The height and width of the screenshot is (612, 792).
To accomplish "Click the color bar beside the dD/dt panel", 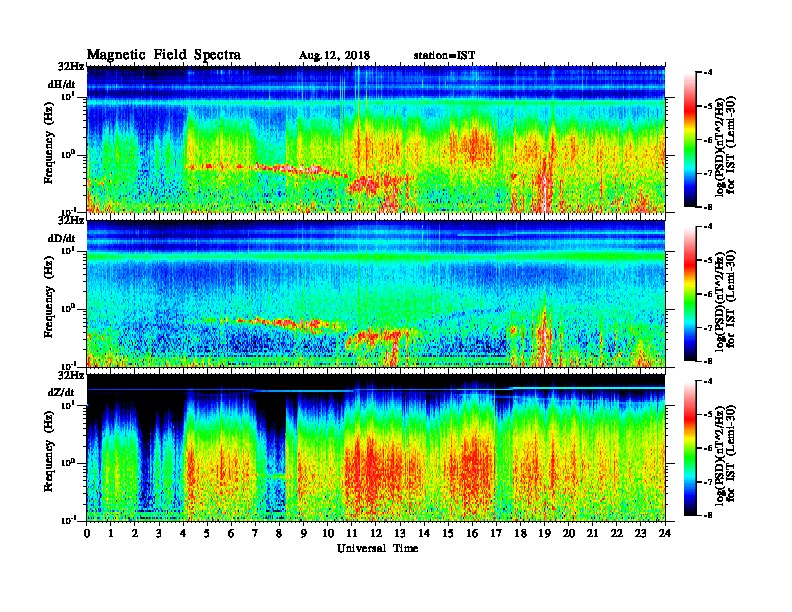I will 690,294.
